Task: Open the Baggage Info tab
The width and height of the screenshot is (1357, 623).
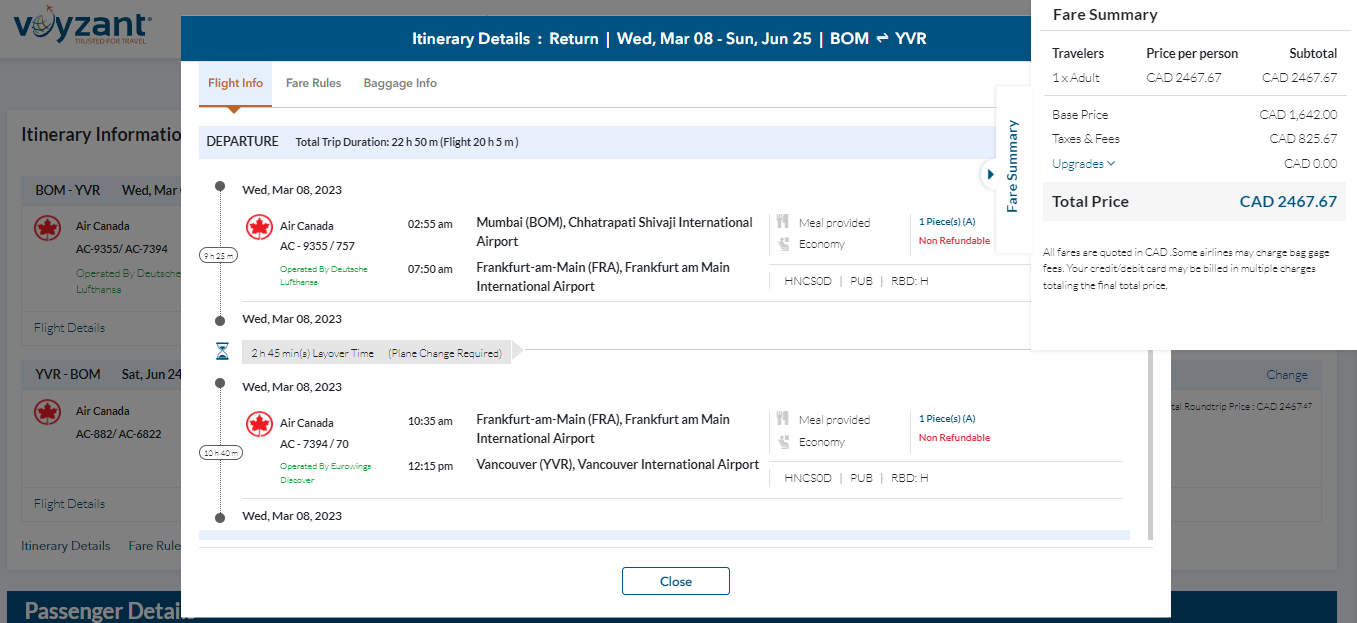Action: (400, 83)
